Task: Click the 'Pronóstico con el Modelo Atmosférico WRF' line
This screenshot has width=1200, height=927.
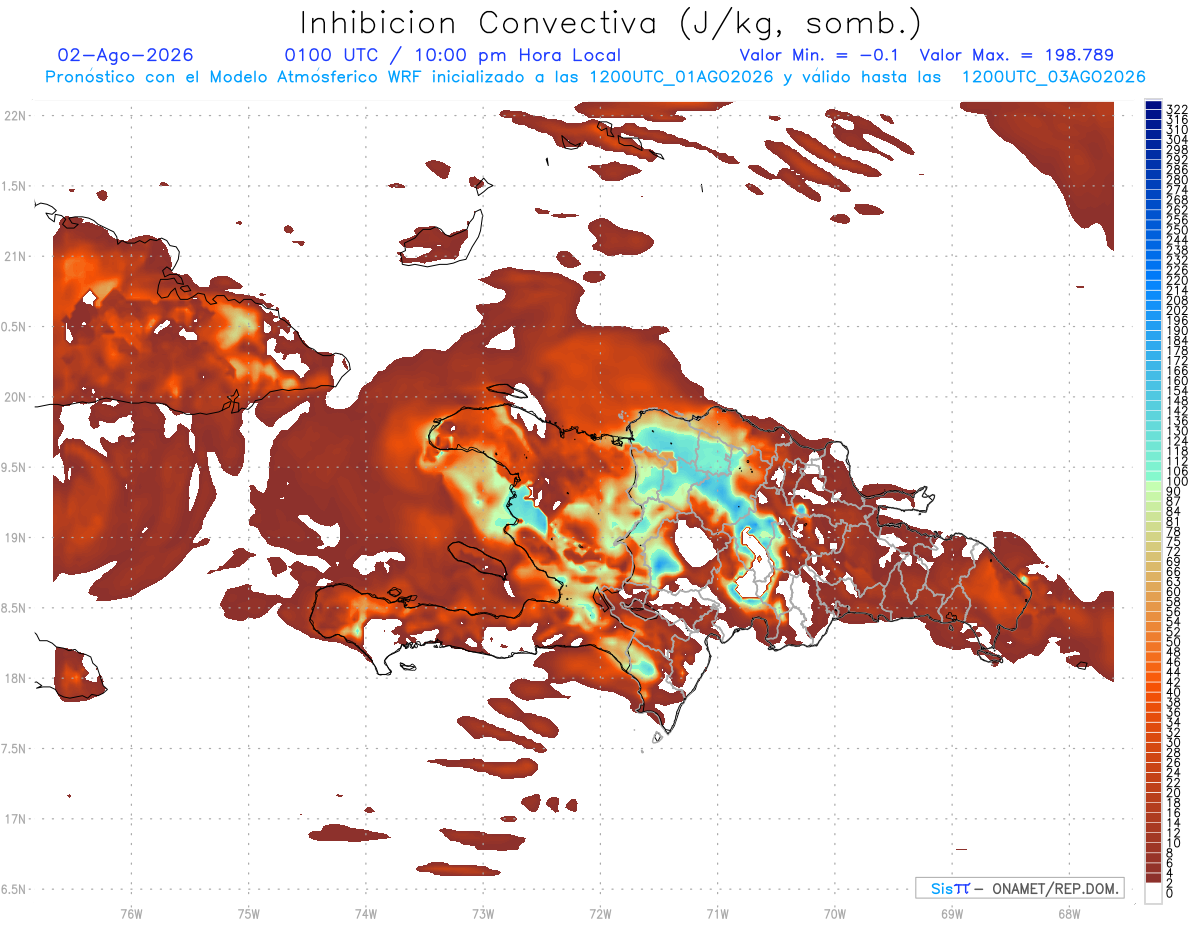Action: click(x=595, y=77)
